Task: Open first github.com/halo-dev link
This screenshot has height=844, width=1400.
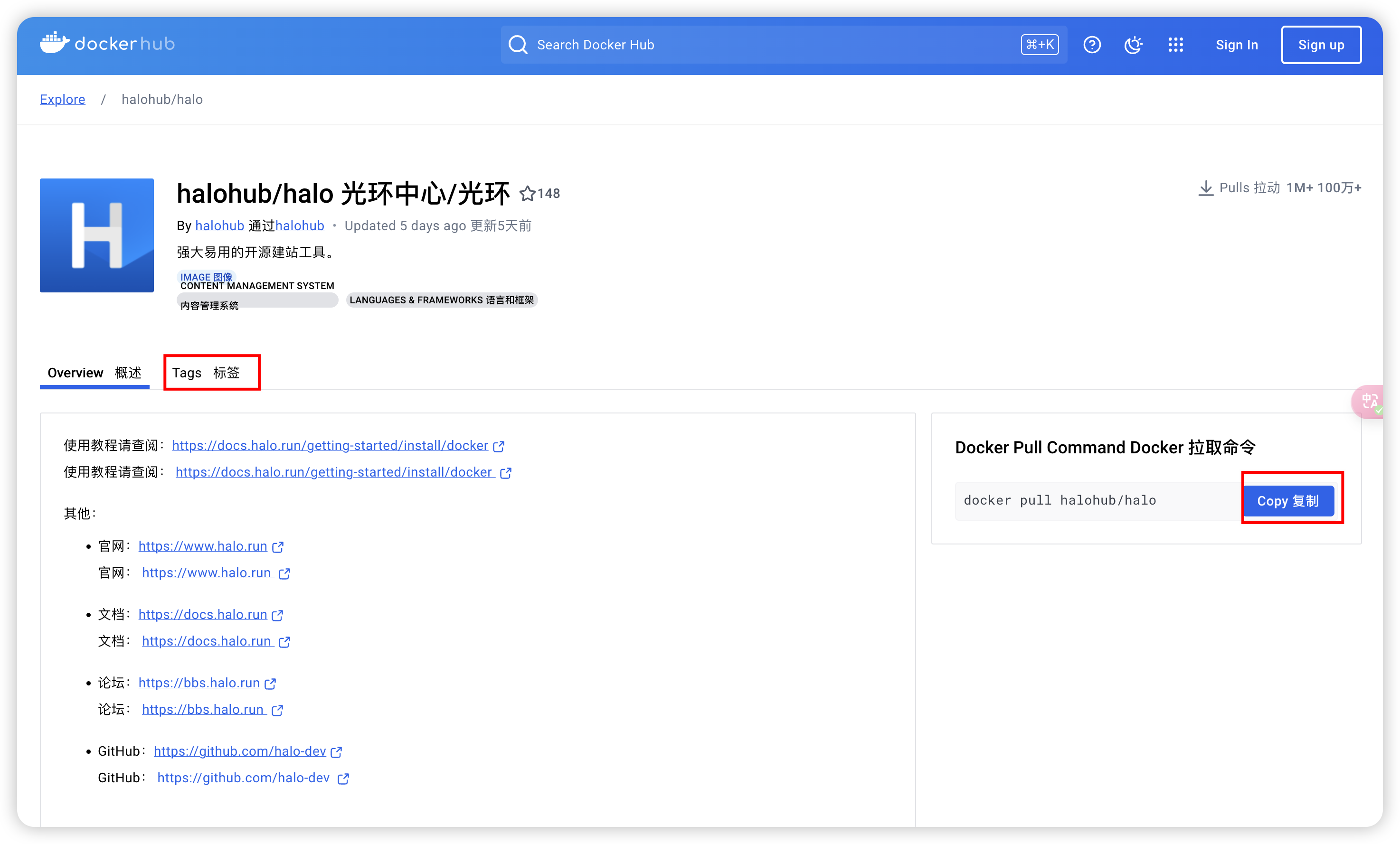Action: tap(240, 751)
